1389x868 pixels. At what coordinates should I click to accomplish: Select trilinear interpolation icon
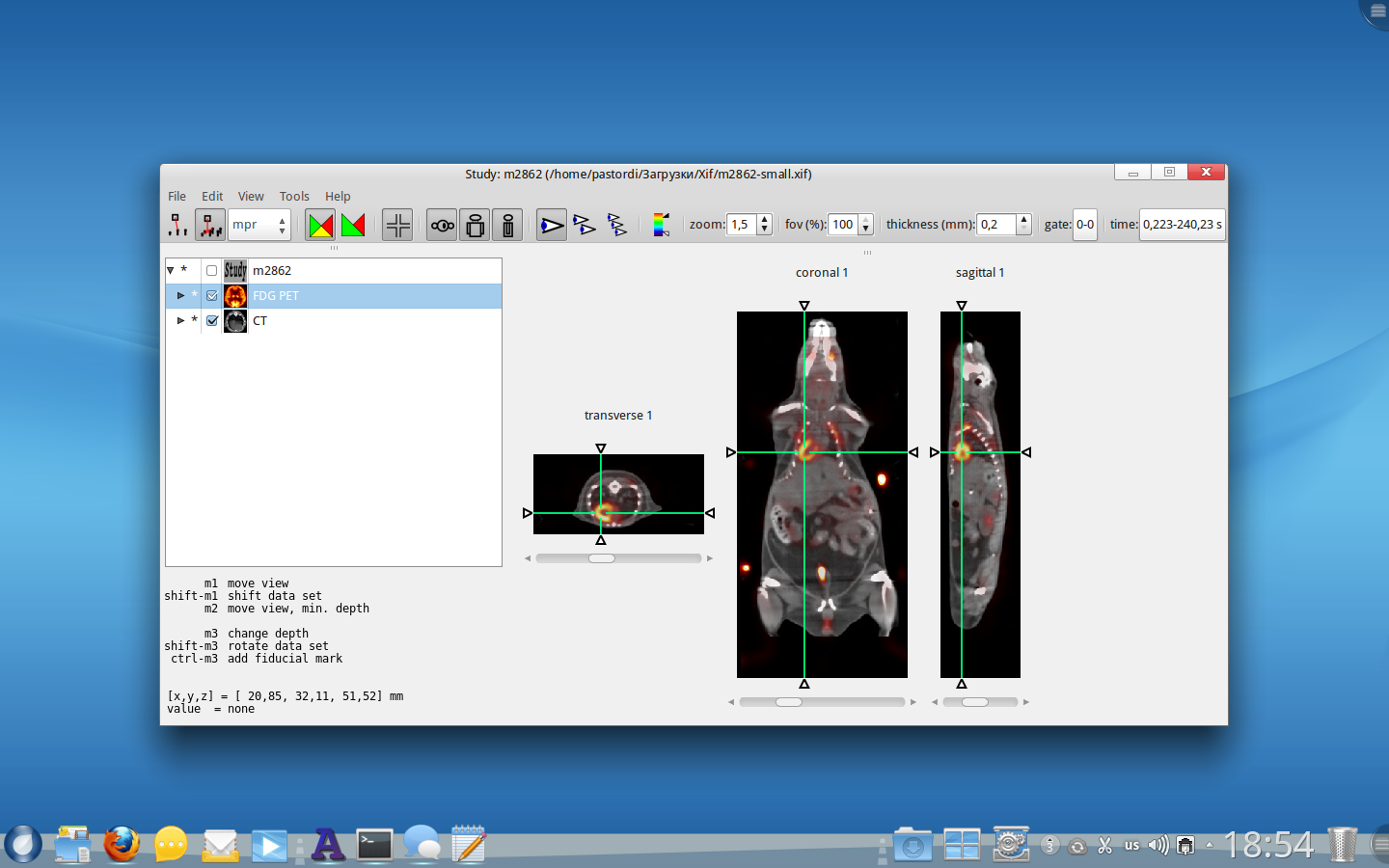209,225
